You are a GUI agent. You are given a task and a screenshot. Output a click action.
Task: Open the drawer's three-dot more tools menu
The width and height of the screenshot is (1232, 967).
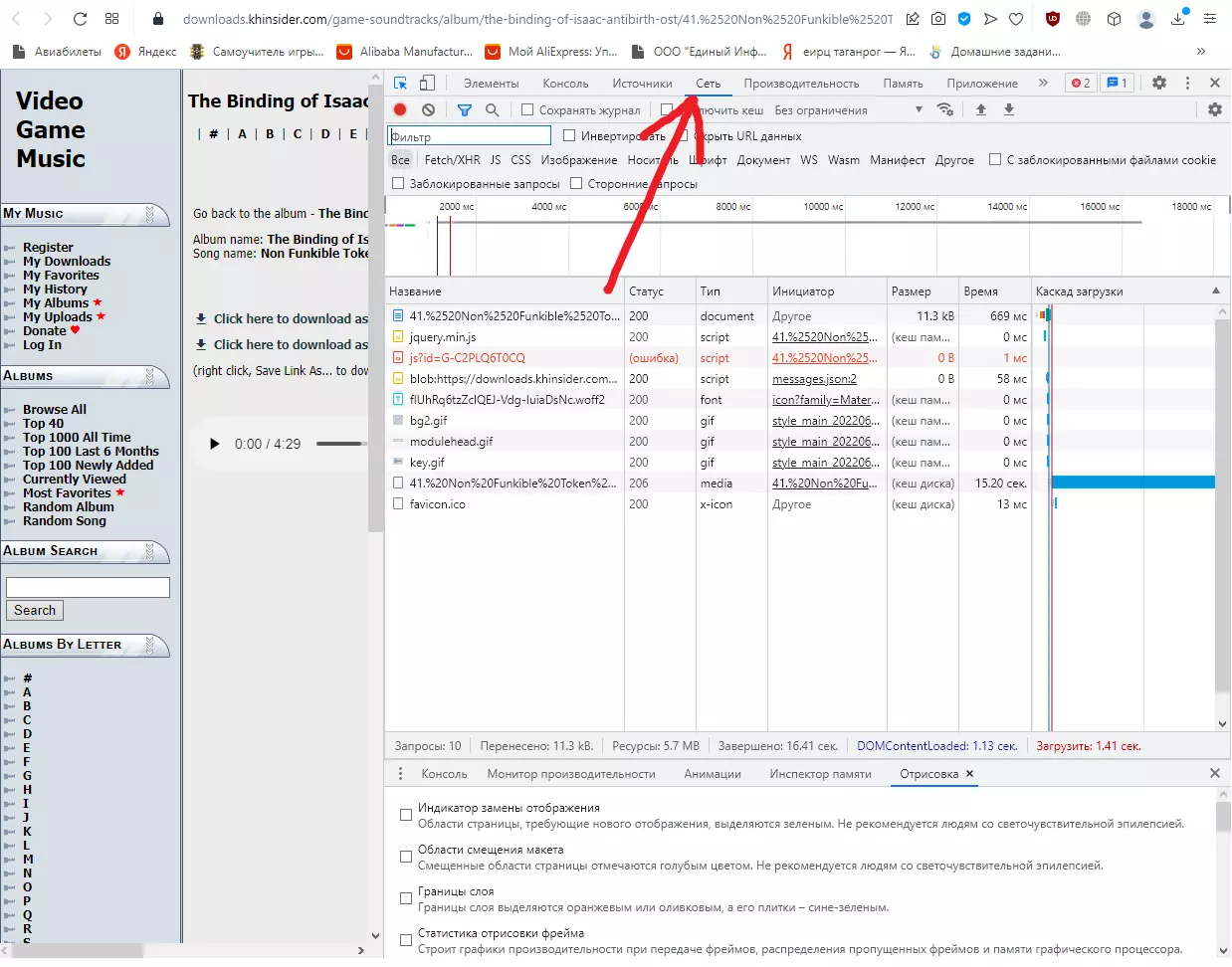click(400, 774)
